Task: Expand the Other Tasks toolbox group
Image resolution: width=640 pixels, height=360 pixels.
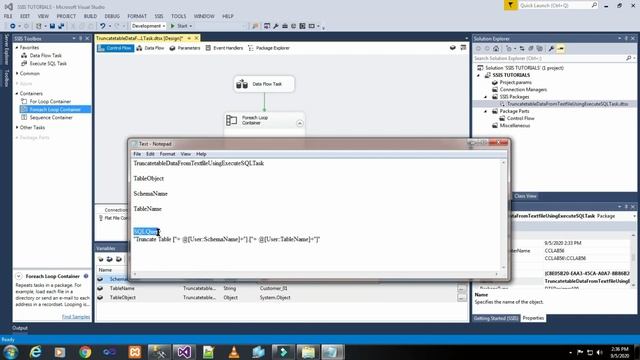Action: point(17,127)
